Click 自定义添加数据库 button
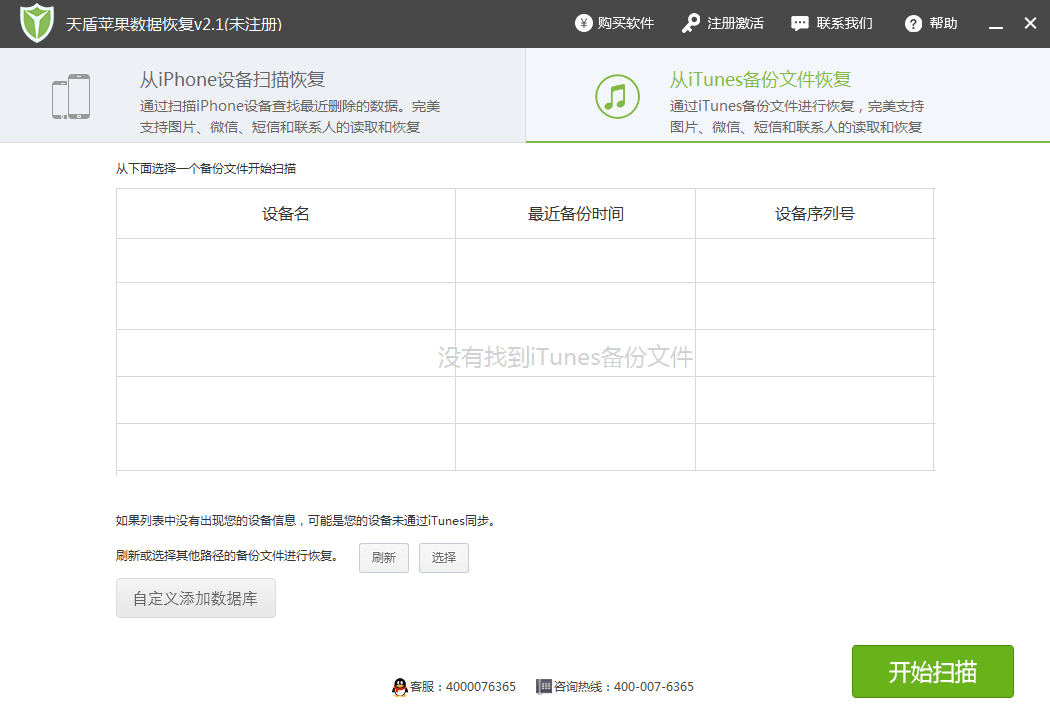 click(196, 598)
